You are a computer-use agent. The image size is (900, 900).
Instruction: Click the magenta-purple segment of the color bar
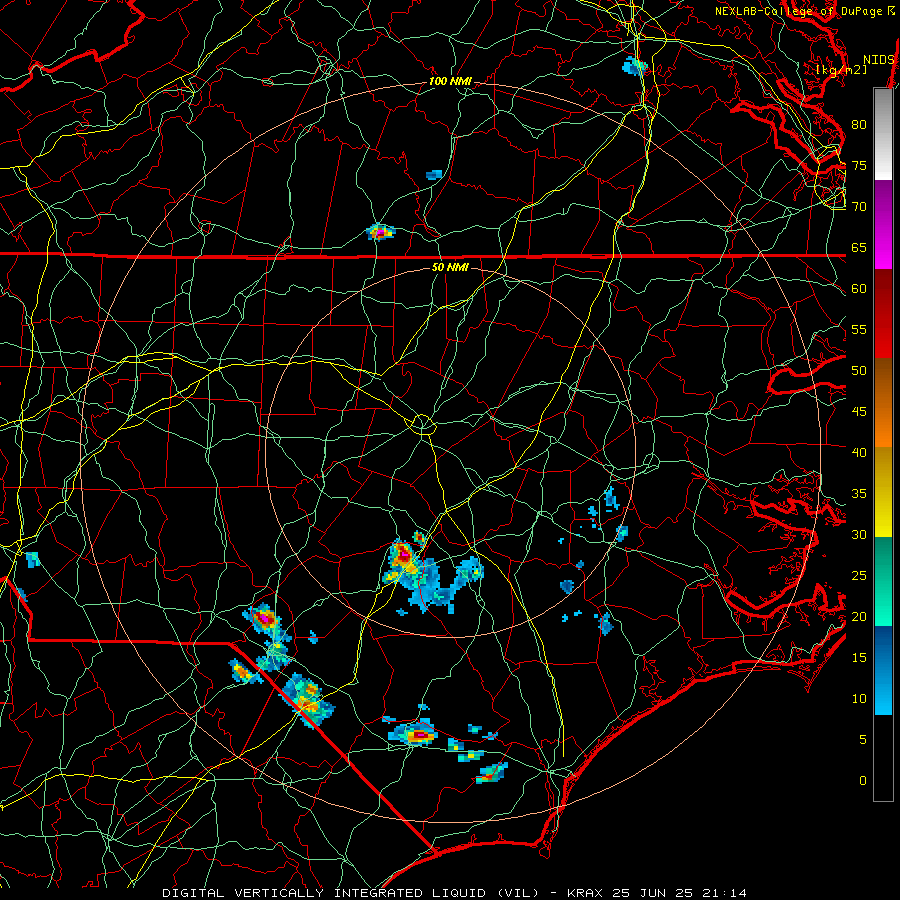click(883, 224)
